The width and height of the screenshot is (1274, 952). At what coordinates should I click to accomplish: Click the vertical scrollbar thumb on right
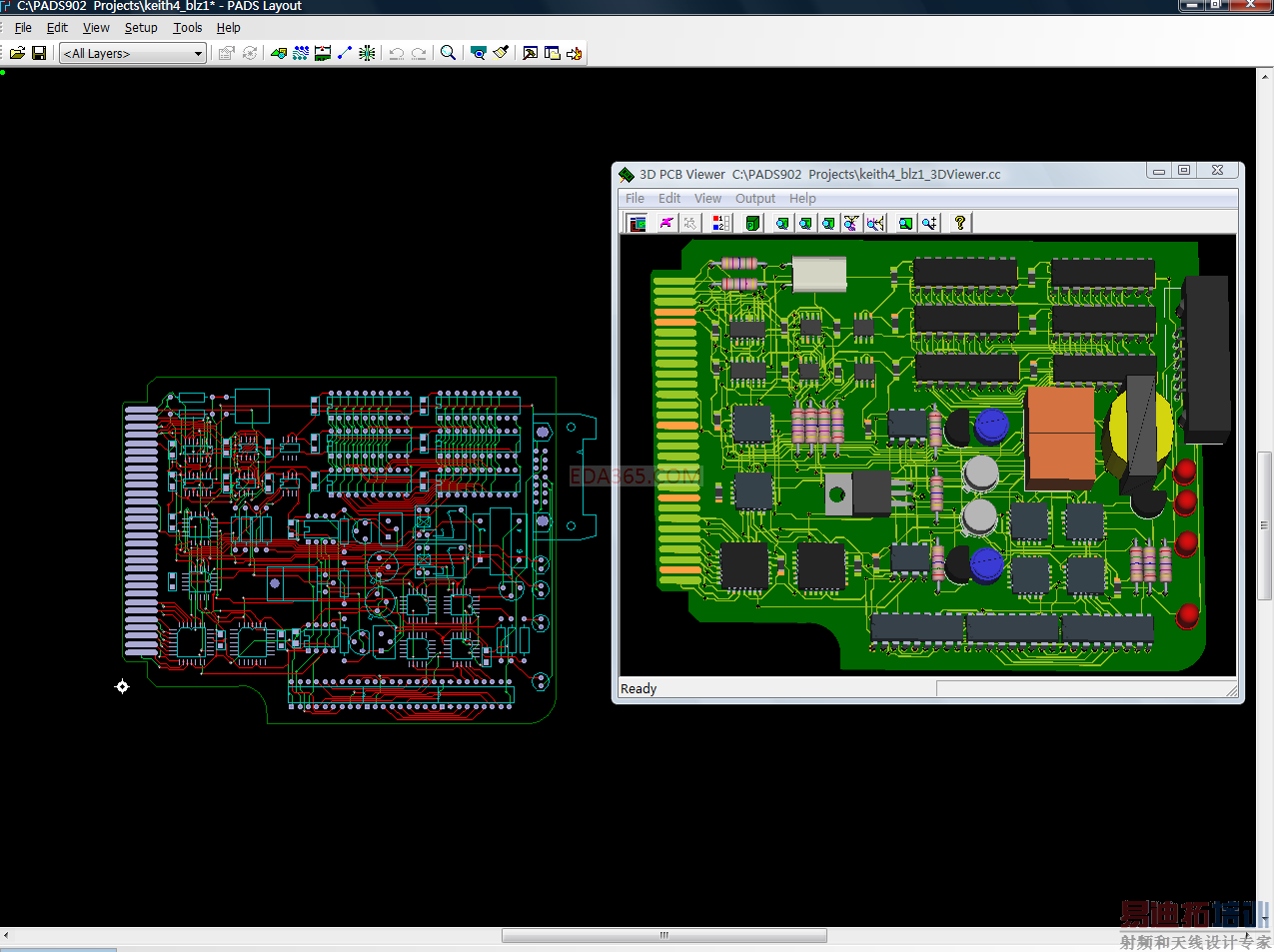click(x=1264, y=524)
